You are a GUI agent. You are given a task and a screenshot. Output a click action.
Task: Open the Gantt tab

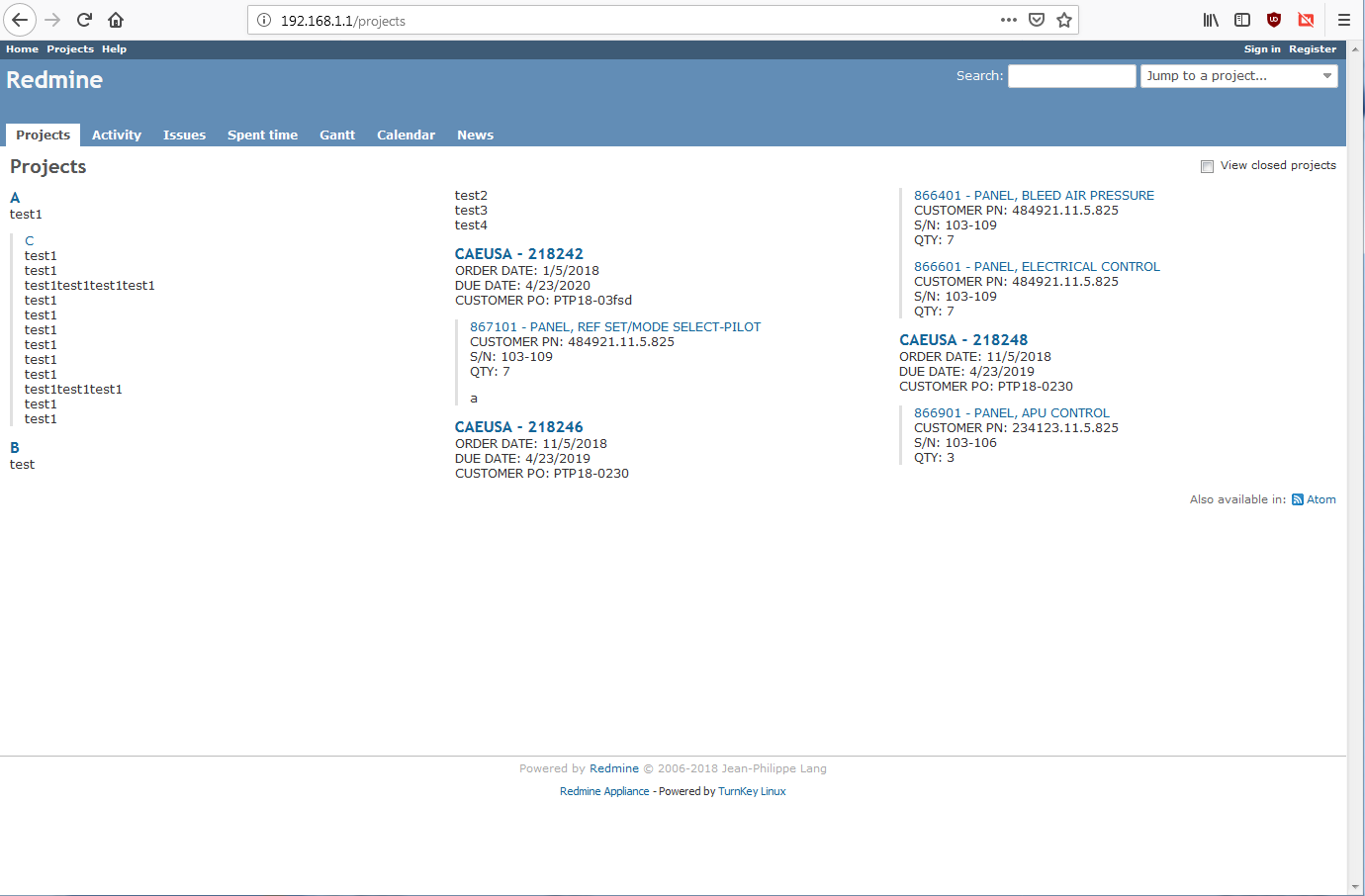point(337,134)
